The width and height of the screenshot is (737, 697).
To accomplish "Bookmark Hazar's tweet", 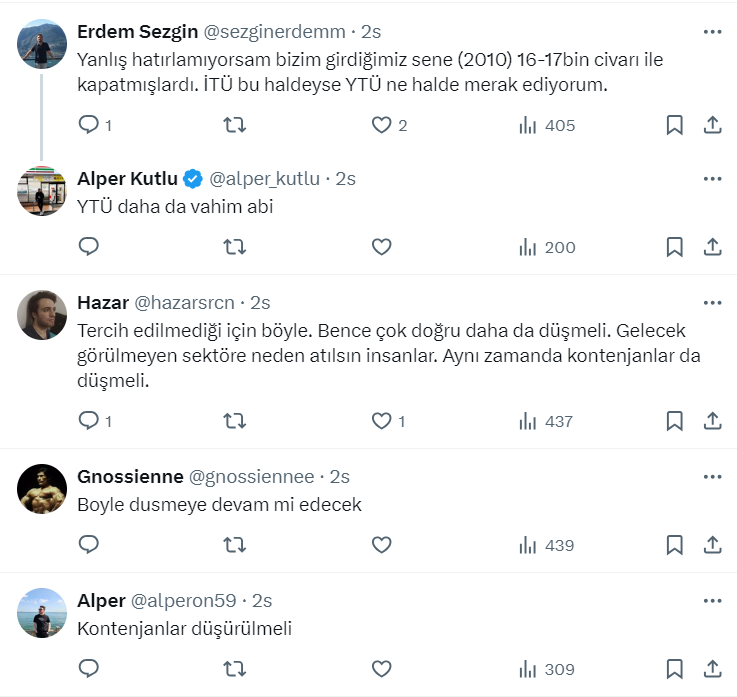I will click(675, 421).
